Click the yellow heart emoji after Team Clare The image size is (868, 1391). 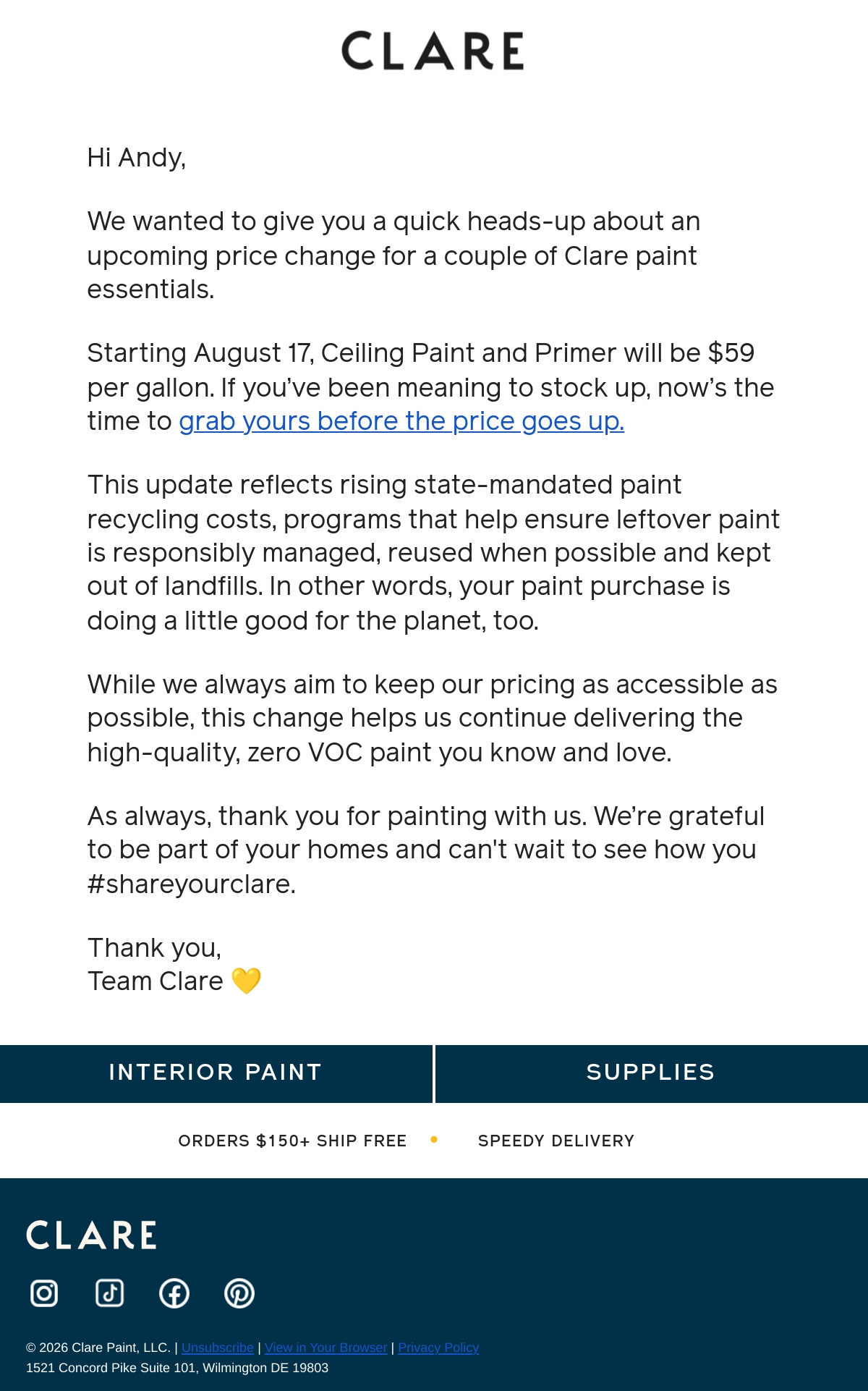(246, 981)
